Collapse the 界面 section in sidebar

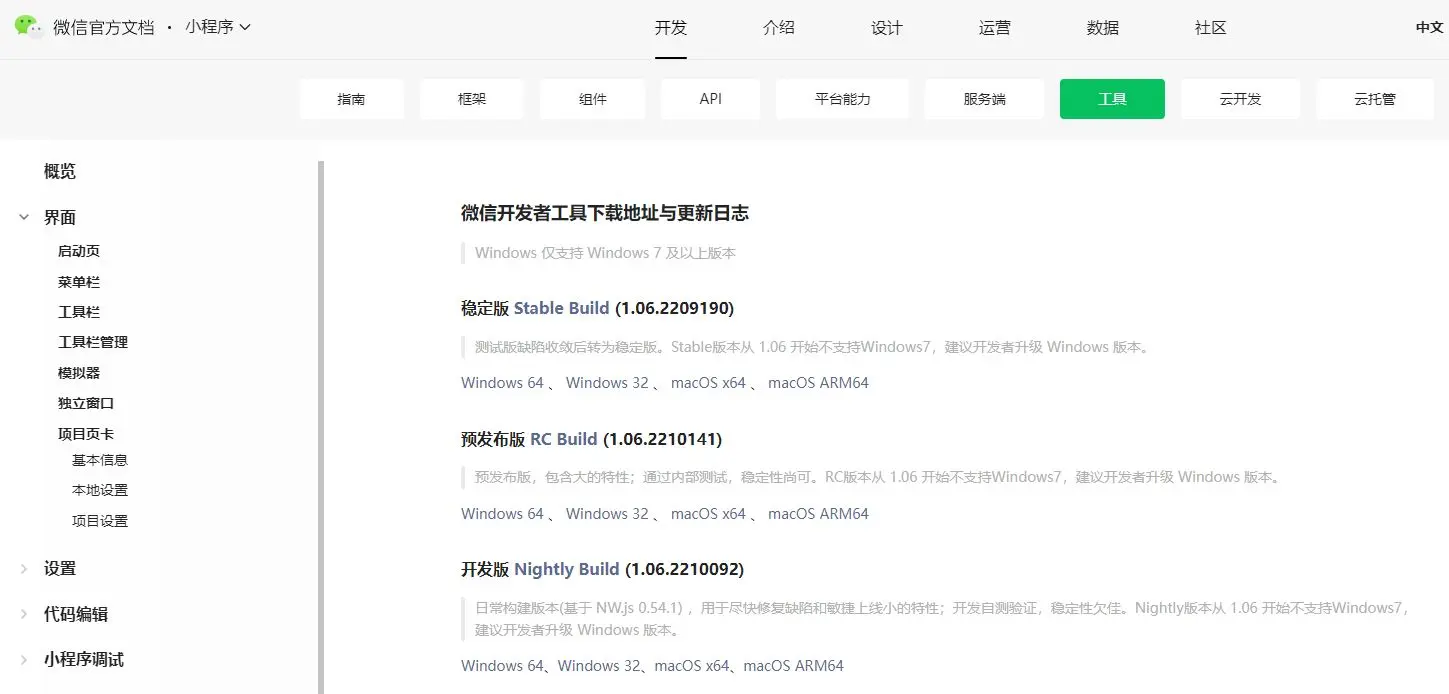point(23,216)
